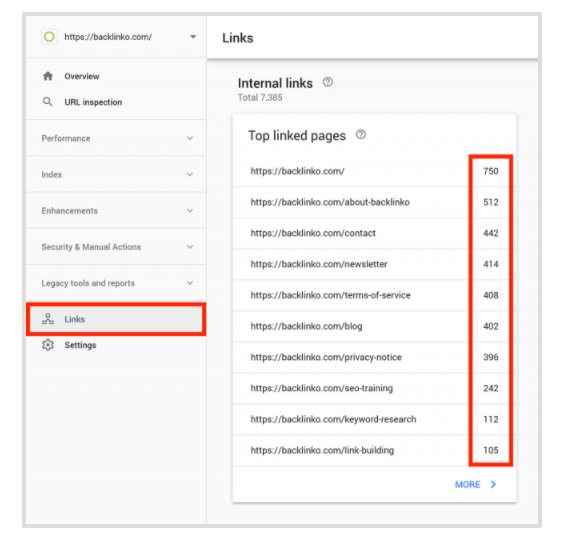Click the Top linked pages heading
Viewport: 561px width, 540px height.
[x=297, y=136]
